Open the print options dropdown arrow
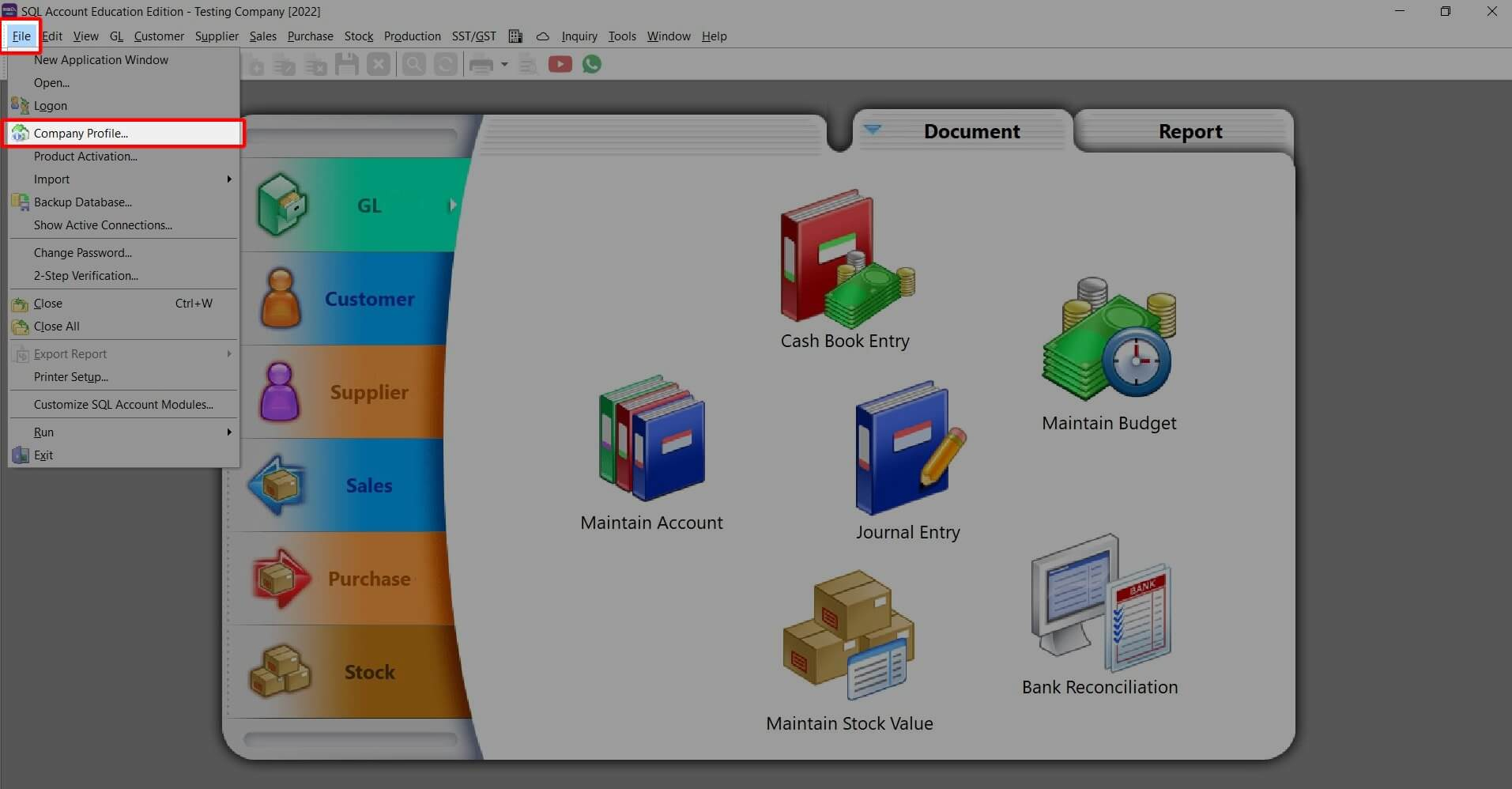Screen dimensions: 1512x789 pos(504,64)
